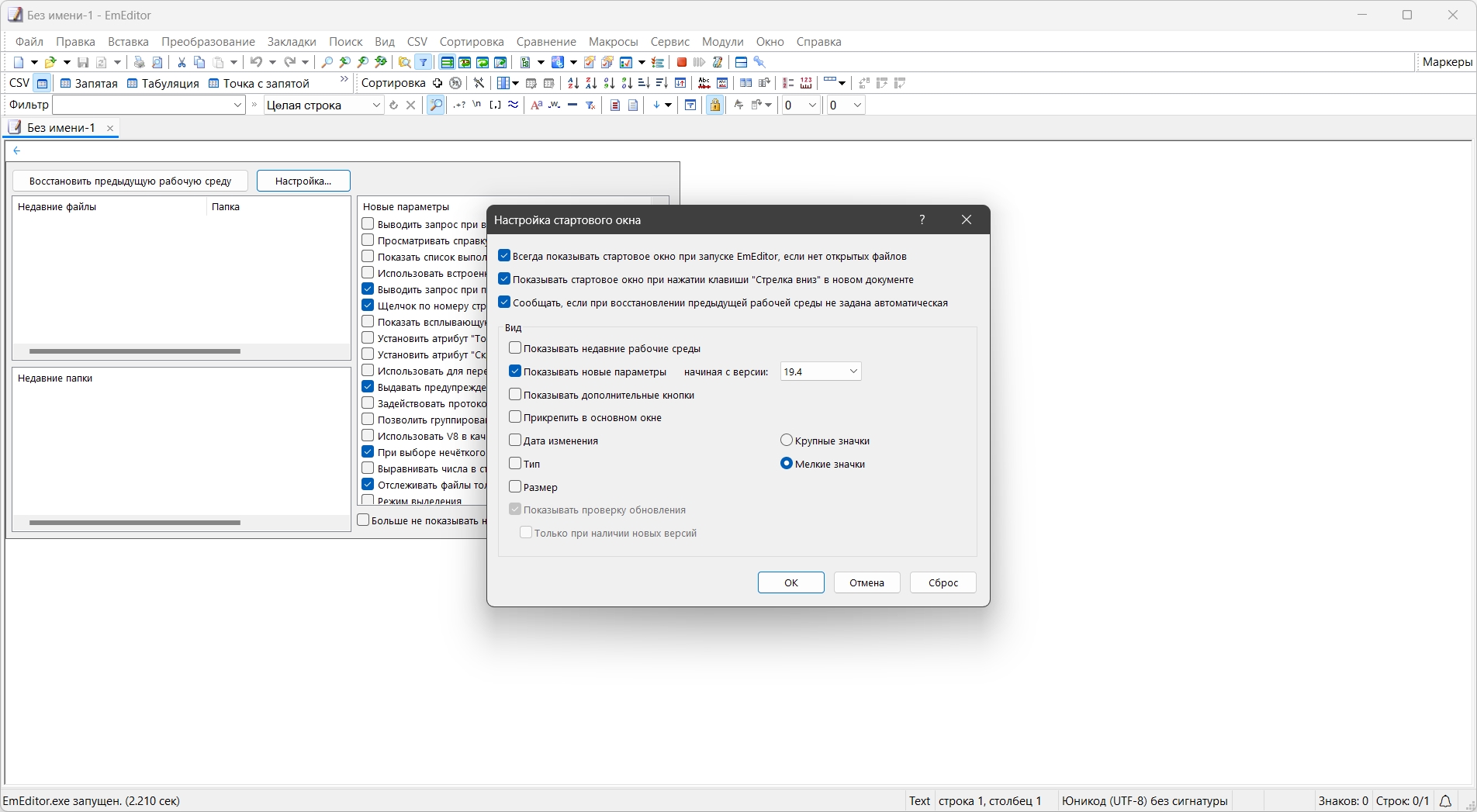Viewport: 1477px width, 812px height.
Task: Check 'Прикрепить в основном окне' option
Action: coord(515,417)
